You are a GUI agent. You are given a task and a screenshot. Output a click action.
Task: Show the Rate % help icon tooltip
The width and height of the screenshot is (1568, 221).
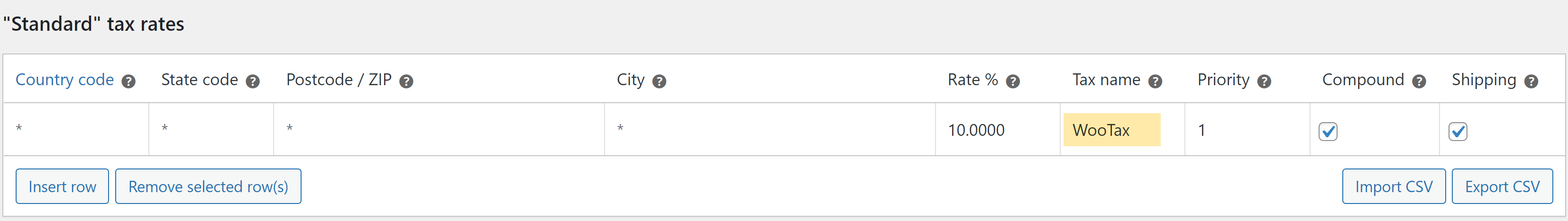tap(1013, 81)
